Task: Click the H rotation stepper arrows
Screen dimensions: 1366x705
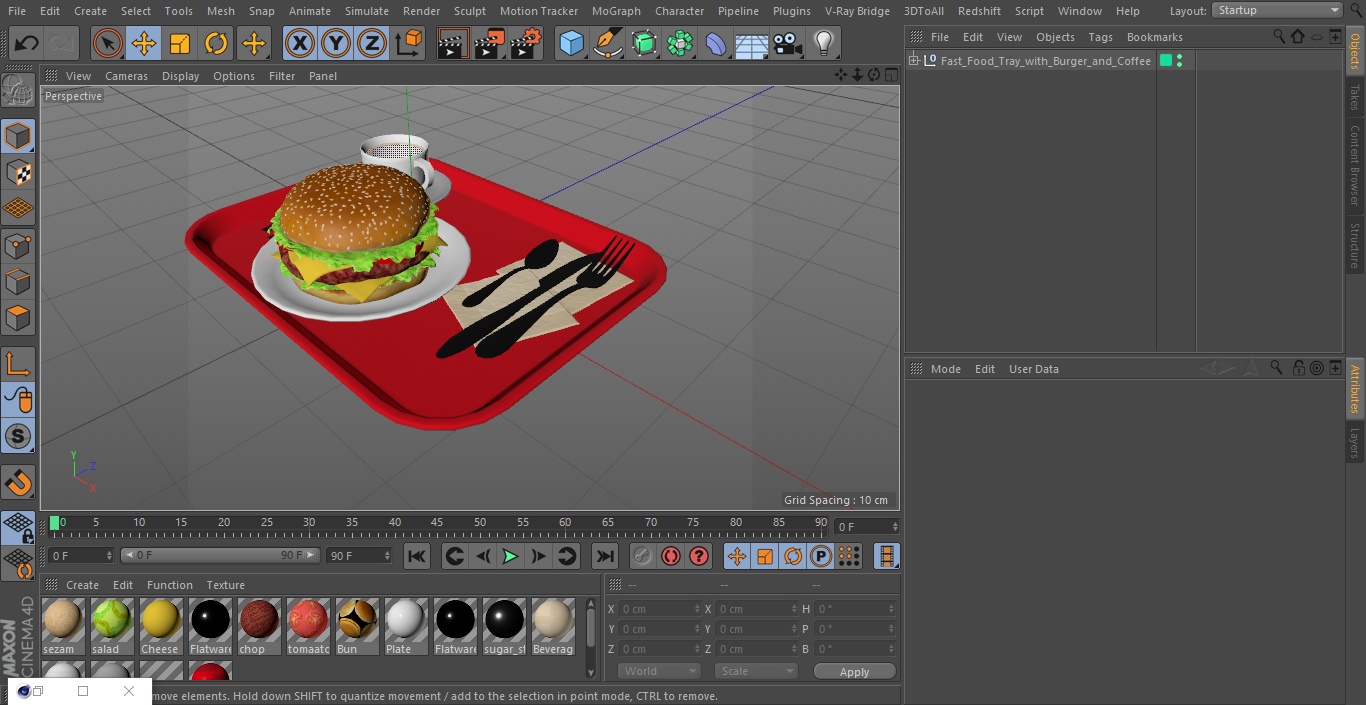Action: click(892, 609)
